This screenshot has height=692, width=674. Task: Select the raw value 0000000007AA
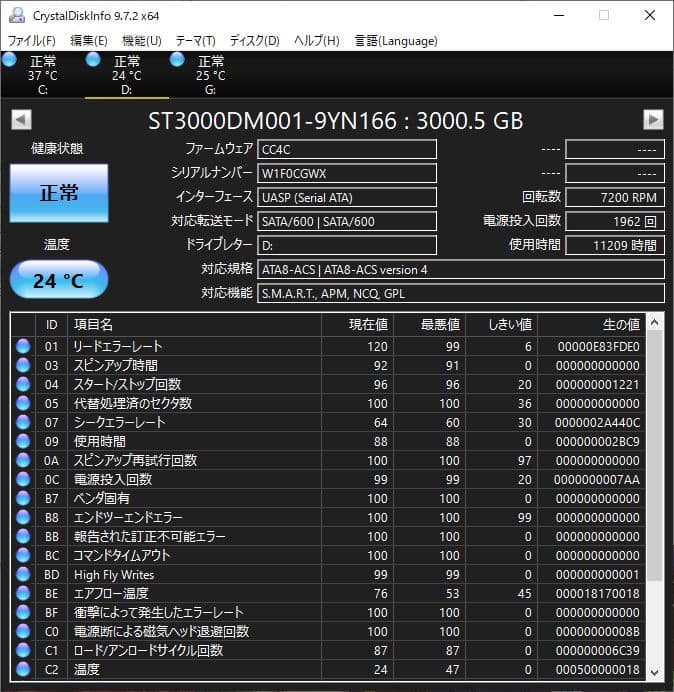coord(596,479)
